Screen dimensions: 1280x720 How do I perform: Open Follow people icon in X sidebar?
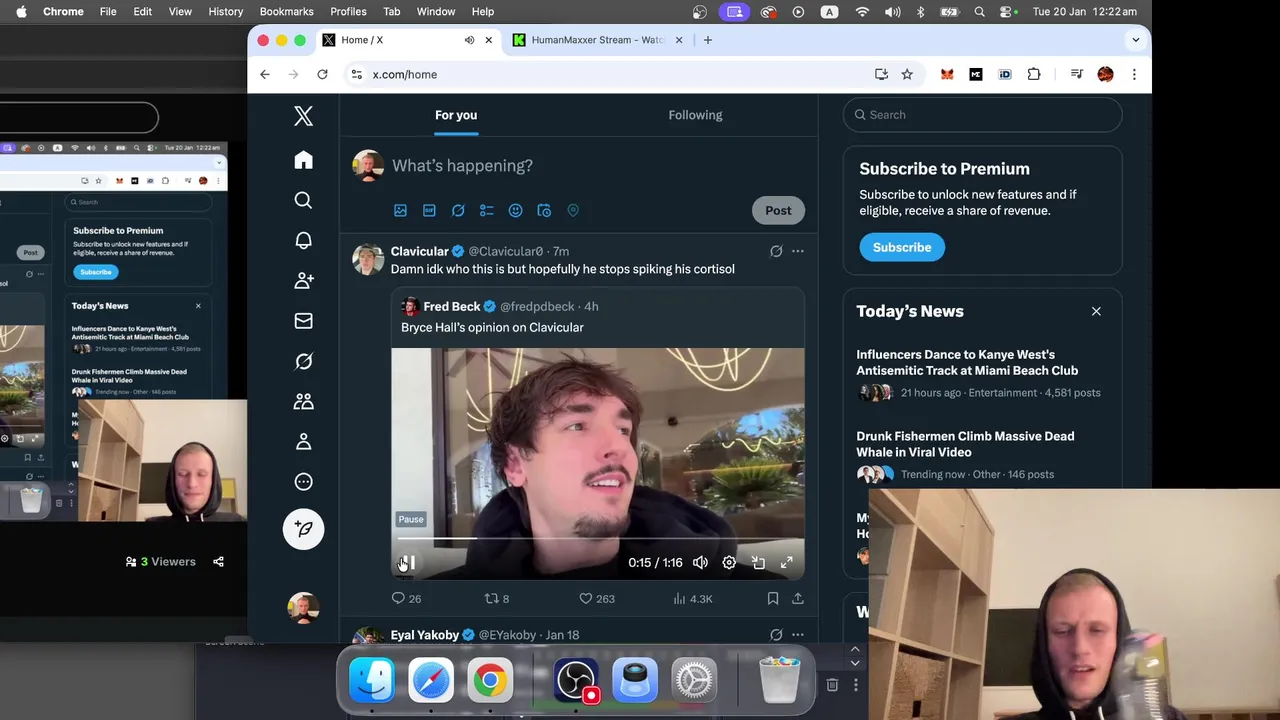click(303, 281)
